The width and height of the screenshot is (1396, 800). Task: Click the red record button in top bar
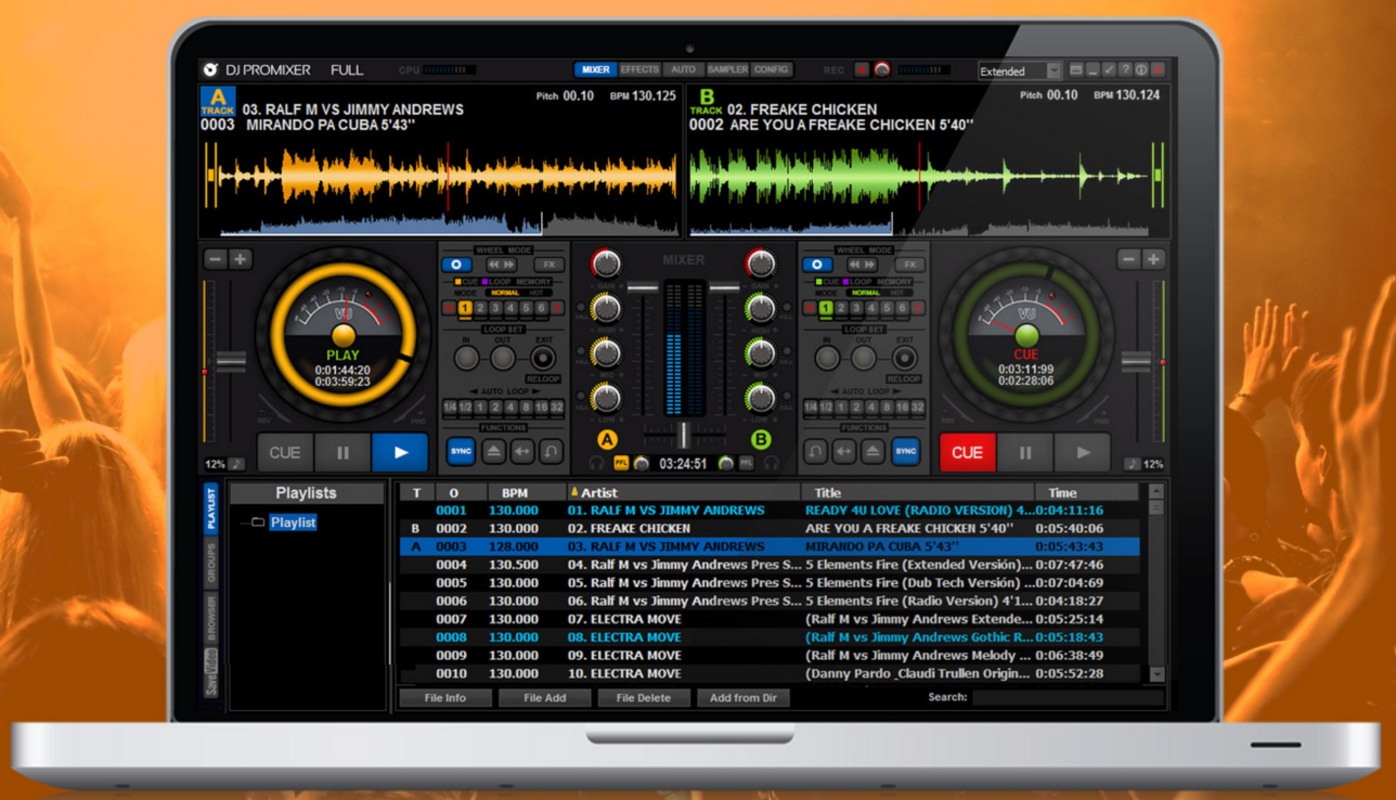[861, 70]
